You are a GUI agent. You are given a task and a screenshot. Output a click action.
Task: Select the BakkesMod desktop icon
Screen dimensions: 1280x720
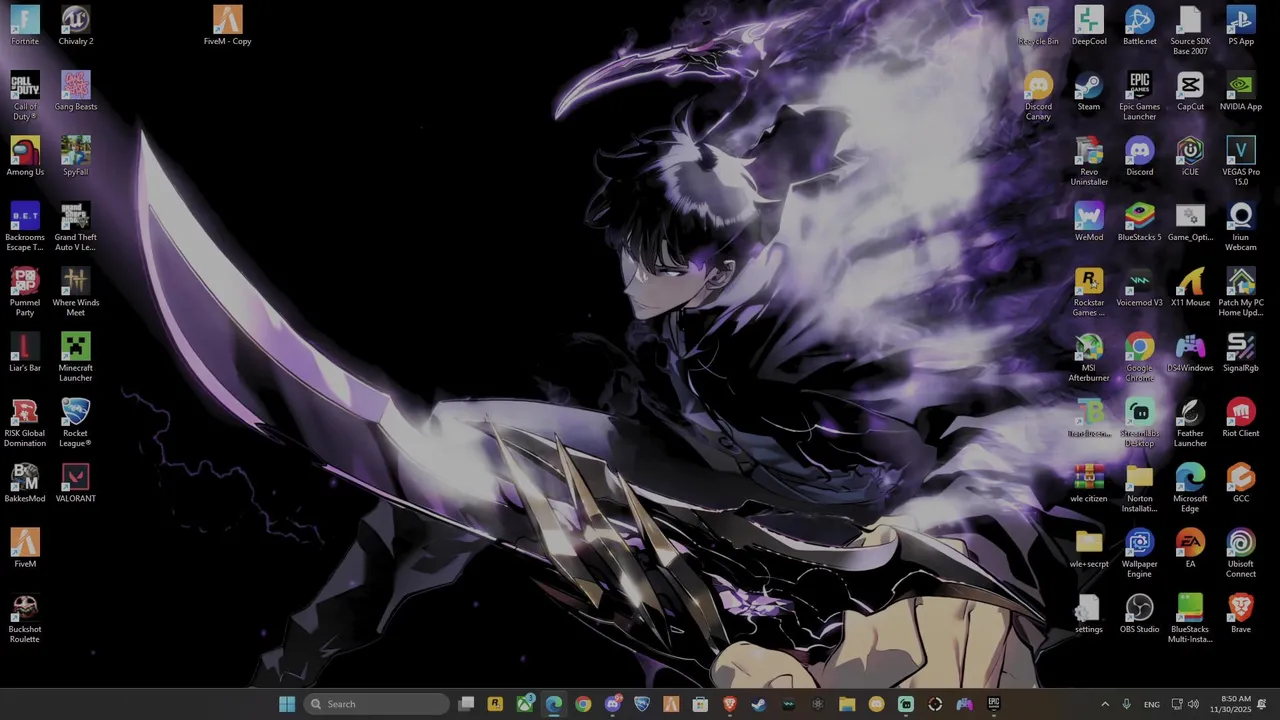click(25, 483)
